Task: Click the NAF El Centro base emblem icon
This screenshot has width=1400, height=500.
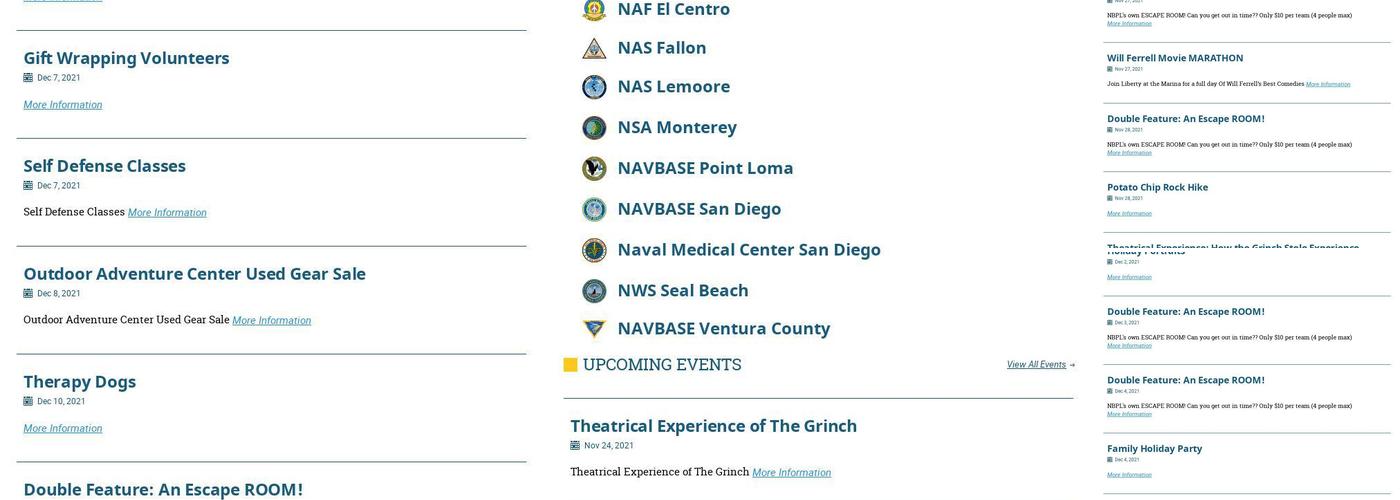Action: click(x=594, y=10)
